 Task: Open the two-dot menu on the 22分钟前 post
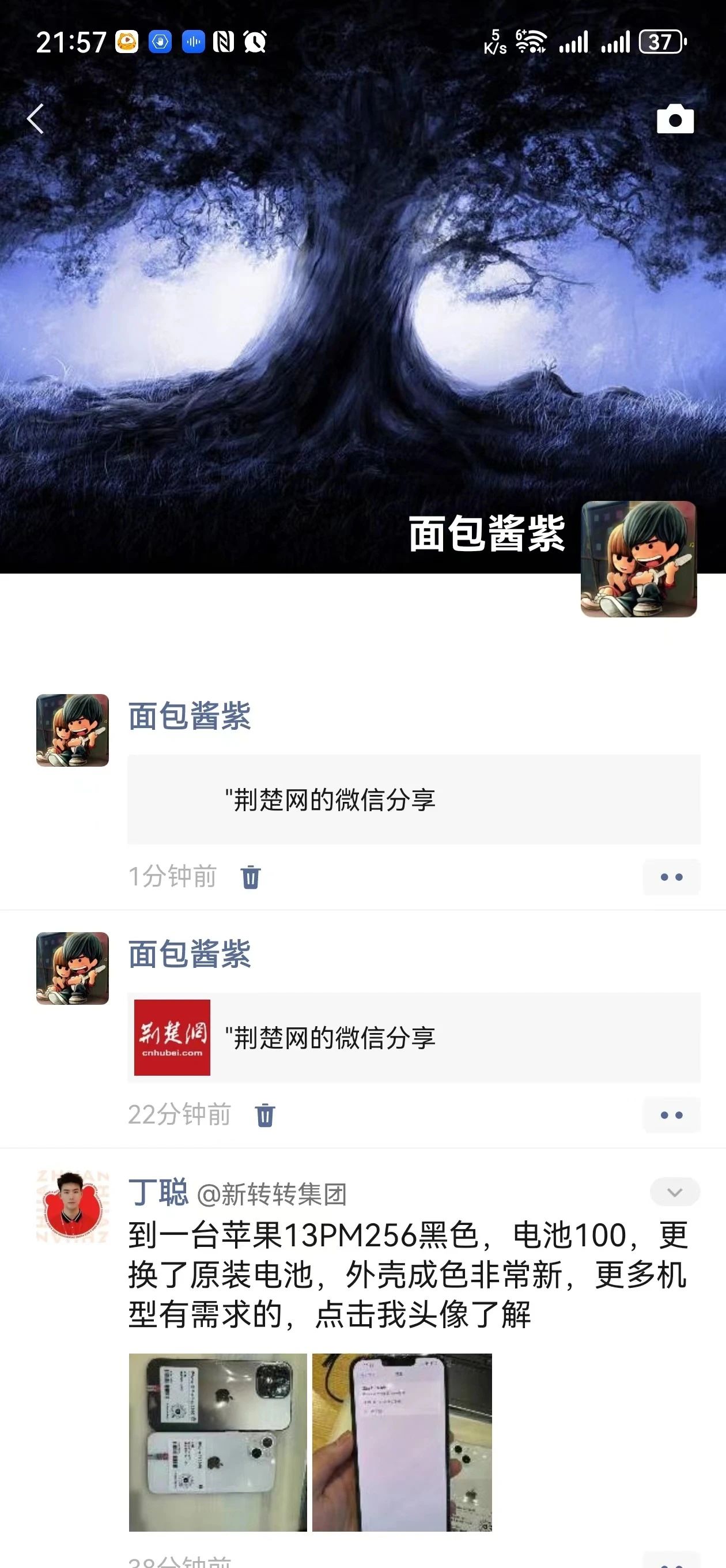click(x=671, y=1115)
